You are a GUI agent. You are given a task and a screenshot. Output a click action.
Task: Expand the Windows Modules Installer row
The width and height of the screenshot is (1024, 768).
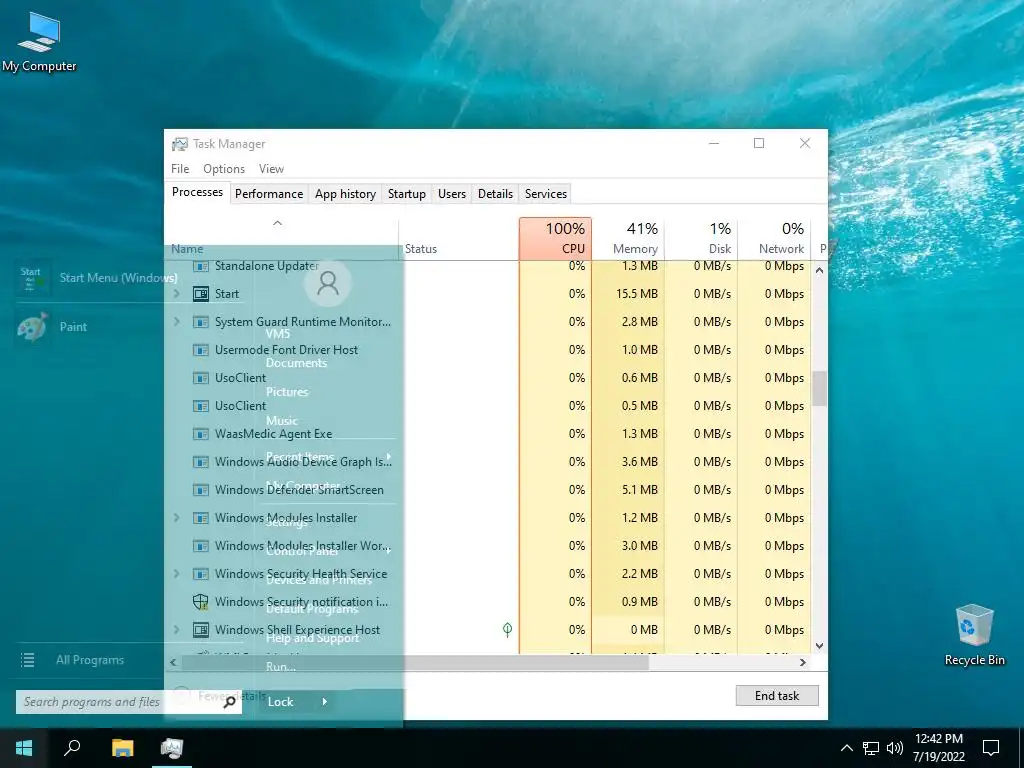point(176,518)
